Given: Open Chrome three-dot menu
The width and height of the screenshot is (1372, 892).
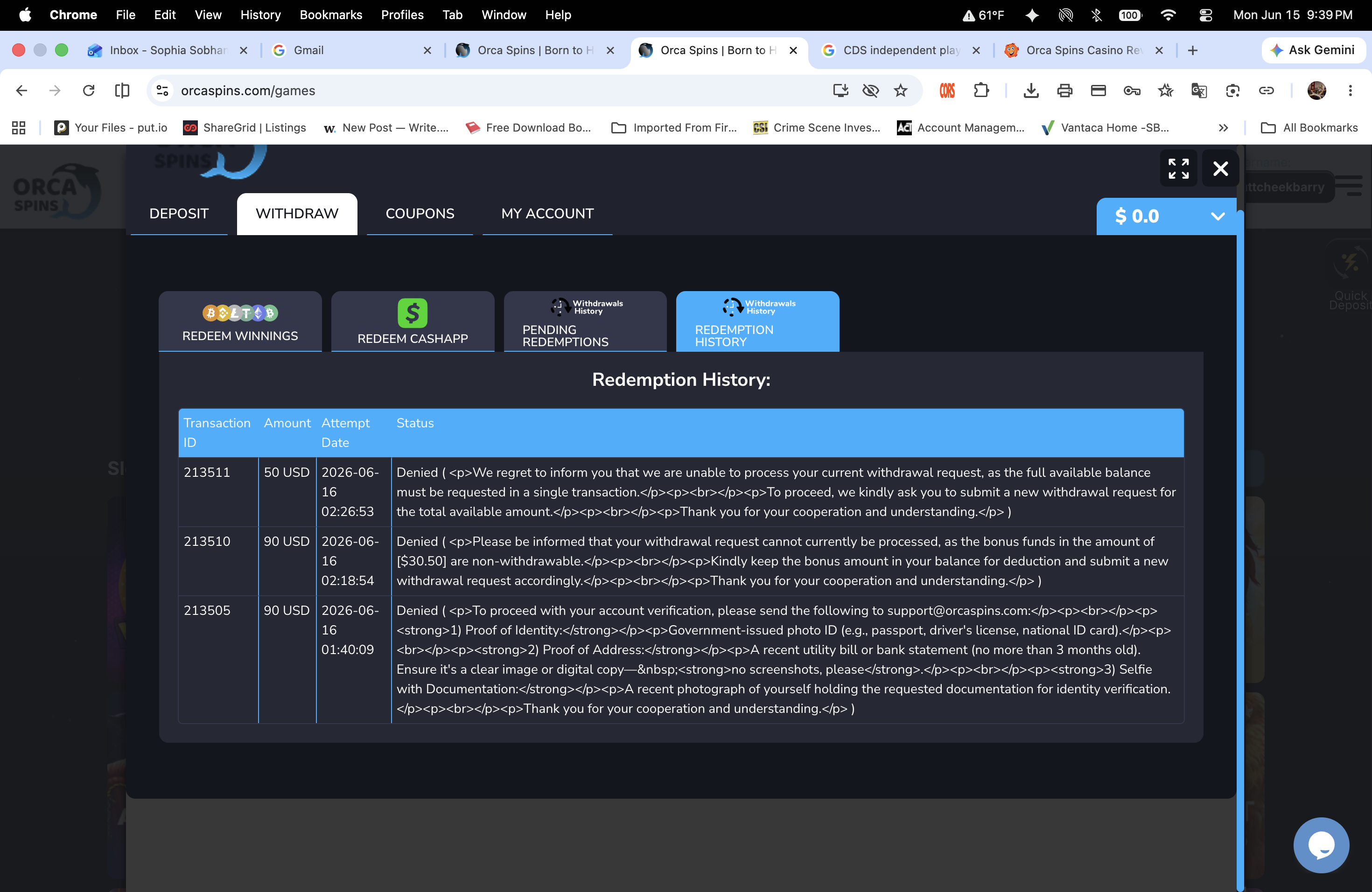Looking at the screenshot, I should point(1350,91).
